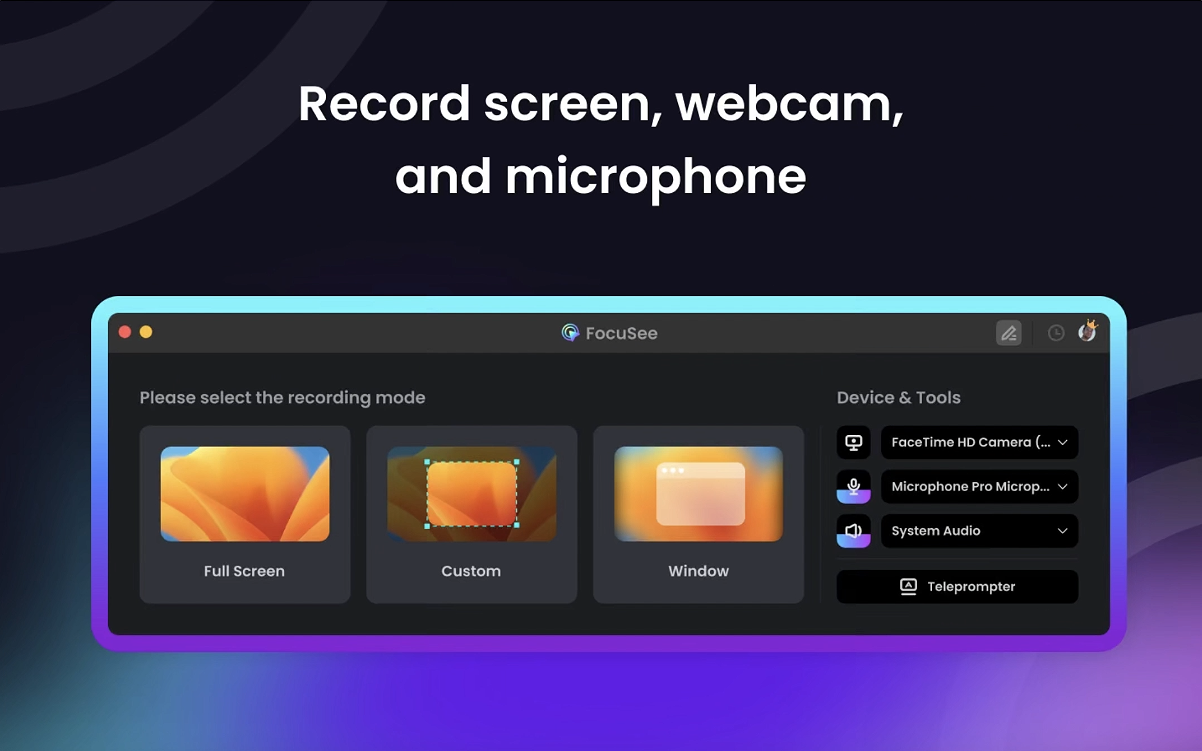1202x751 pixels.
Task: Close FocuSee with the red button
Action: (125, 332)
